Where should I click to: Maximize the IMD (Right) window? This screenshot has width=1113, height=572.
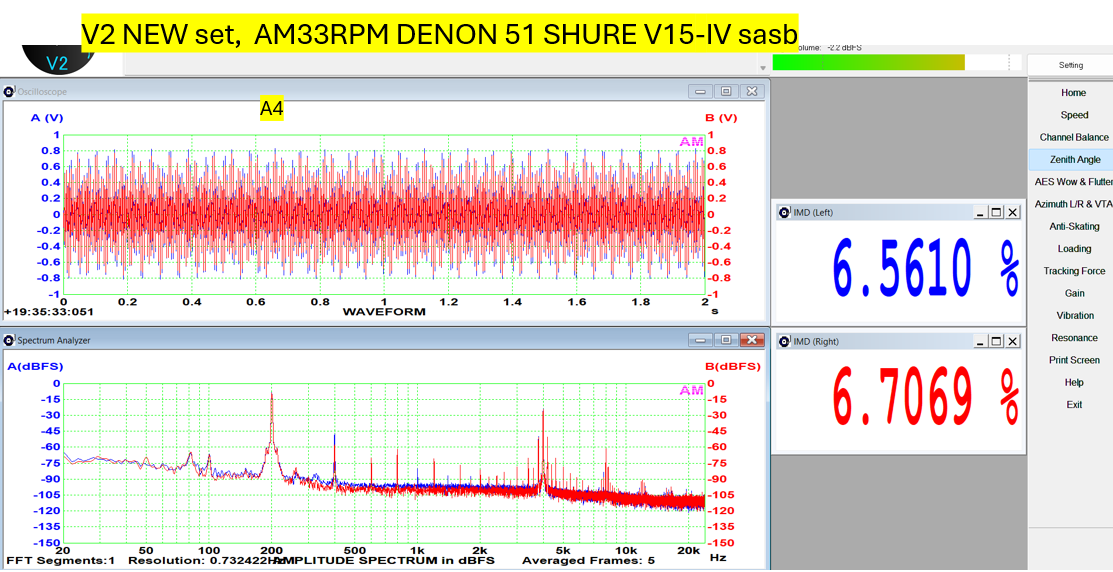pos(997,341)
